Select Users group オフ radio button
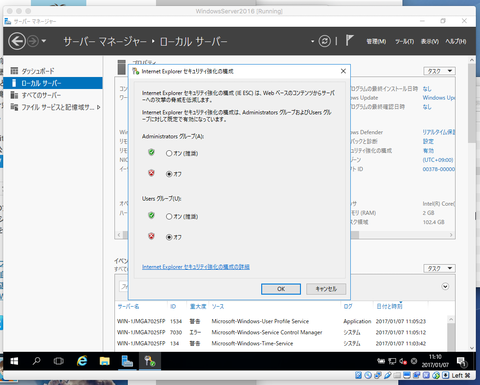480x385 pixels. click(x=169, y=237)
